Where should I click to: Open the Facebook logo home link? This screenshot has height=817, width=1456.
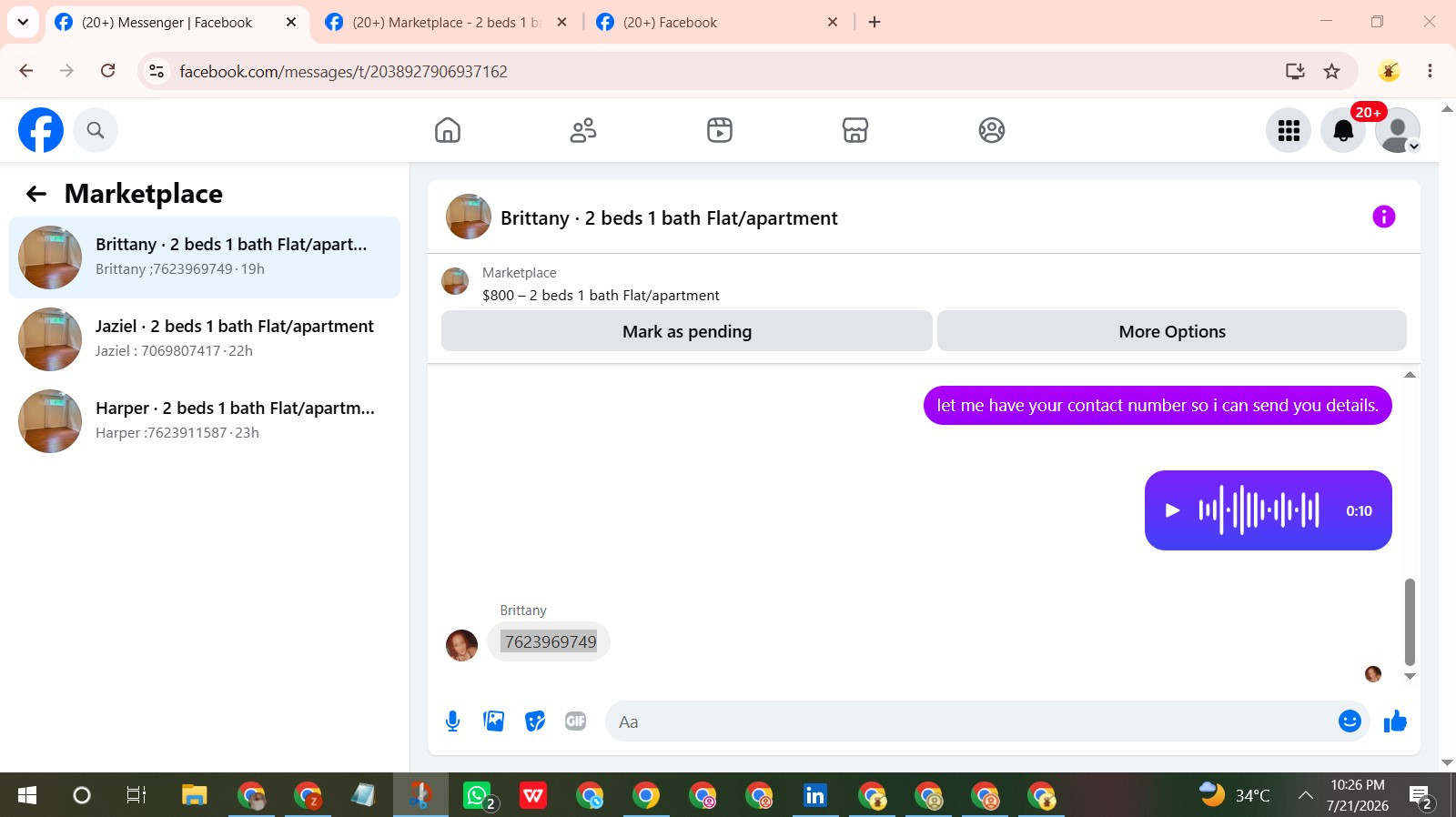(x=41, y=130)
